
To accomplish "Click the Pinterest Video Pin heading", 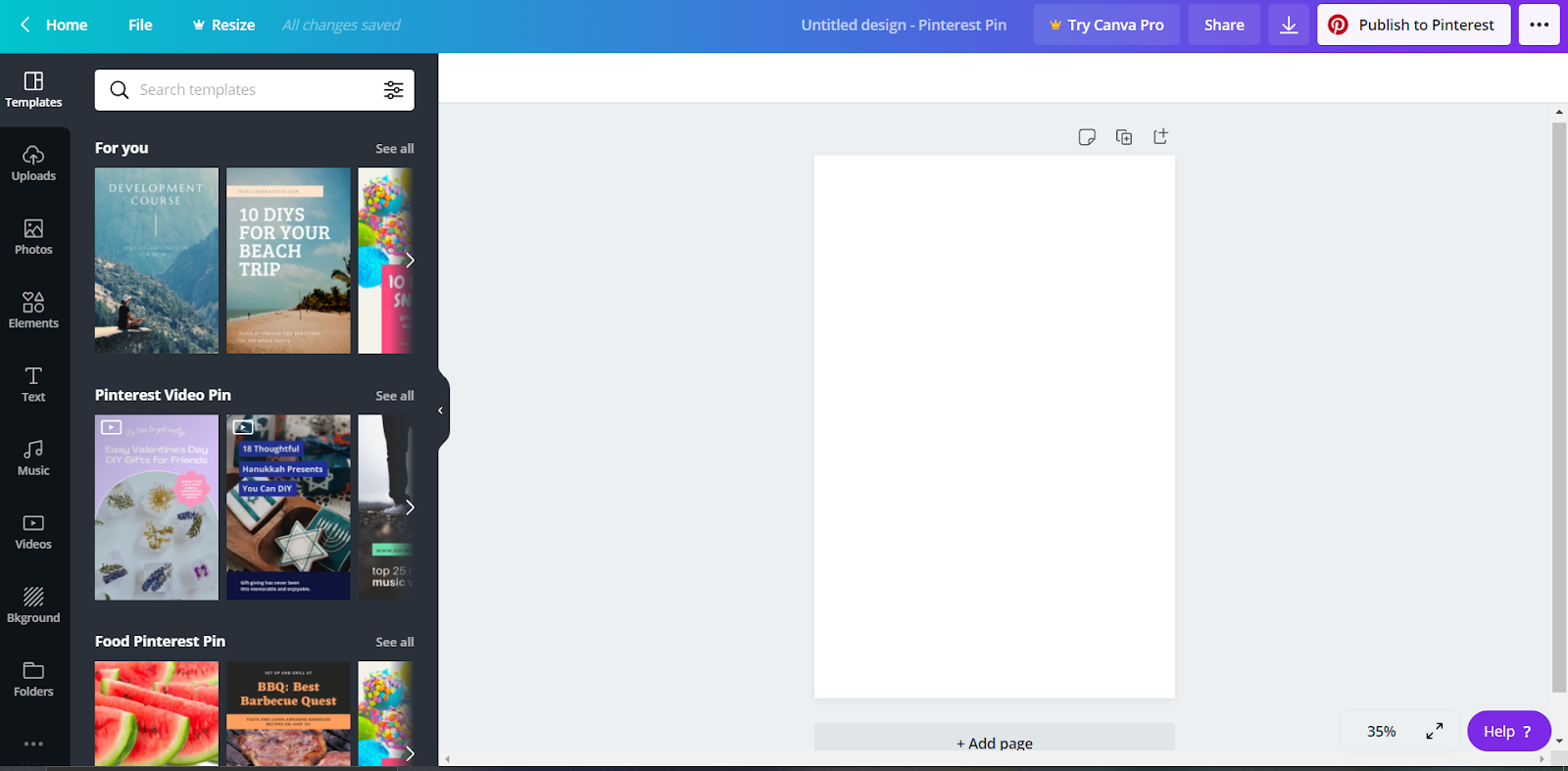I will pyautogui.click(x=163, y=395).
